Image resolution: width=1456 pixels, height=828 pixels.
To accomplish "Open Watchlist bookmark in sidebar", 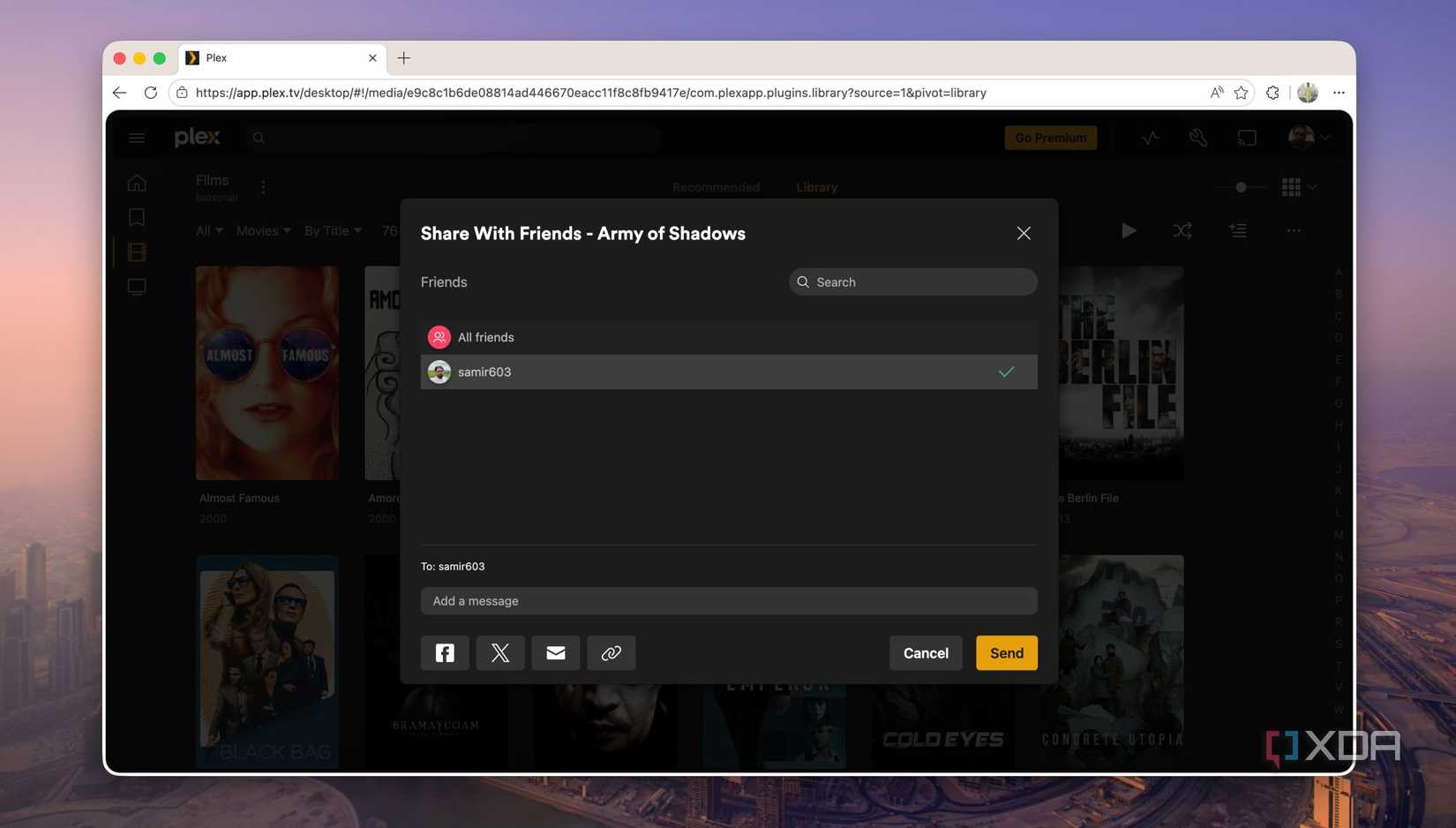I will [137, 217].
